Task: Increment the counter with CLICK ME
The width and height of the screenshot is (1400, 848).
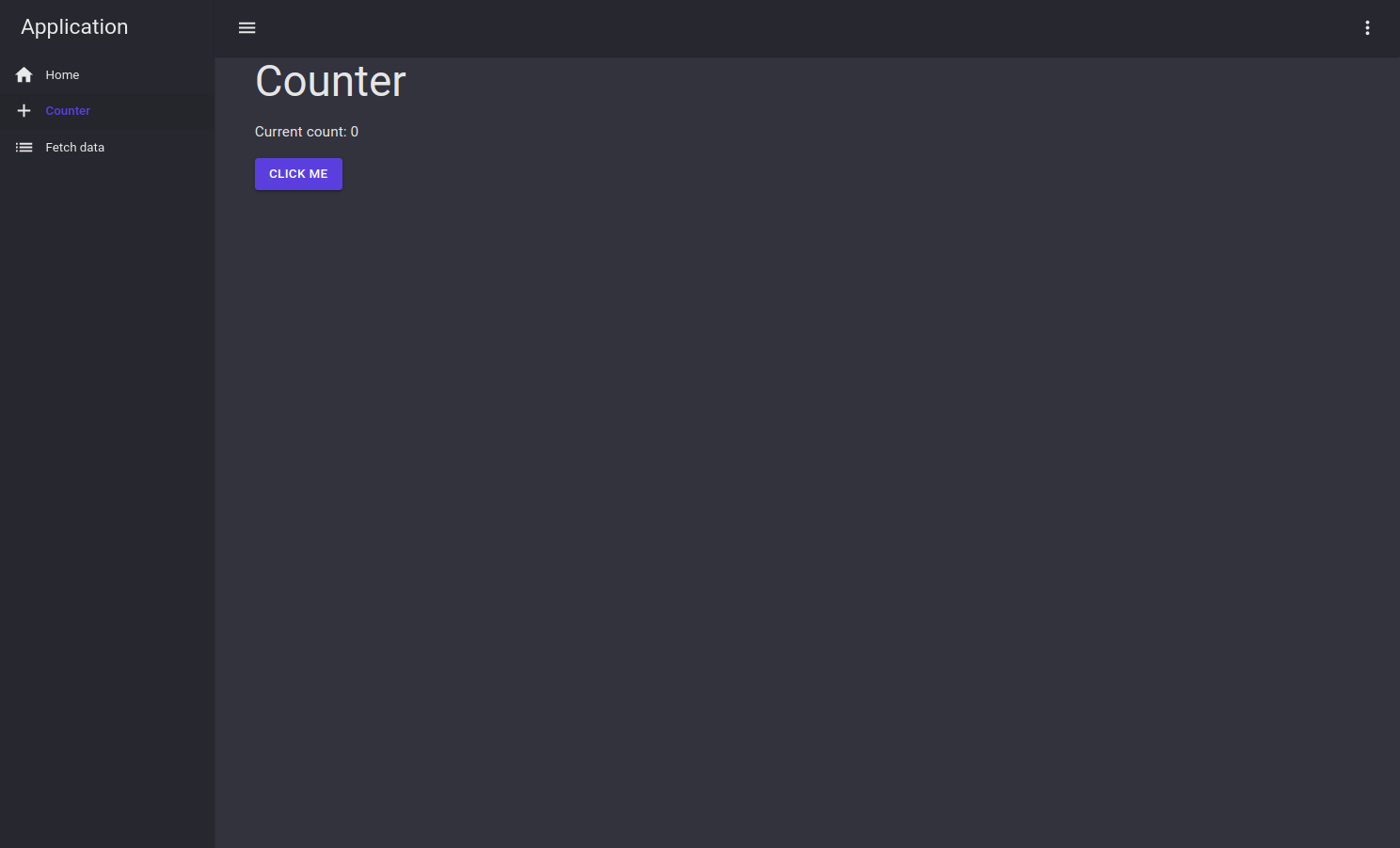Action: pos(298,173)
